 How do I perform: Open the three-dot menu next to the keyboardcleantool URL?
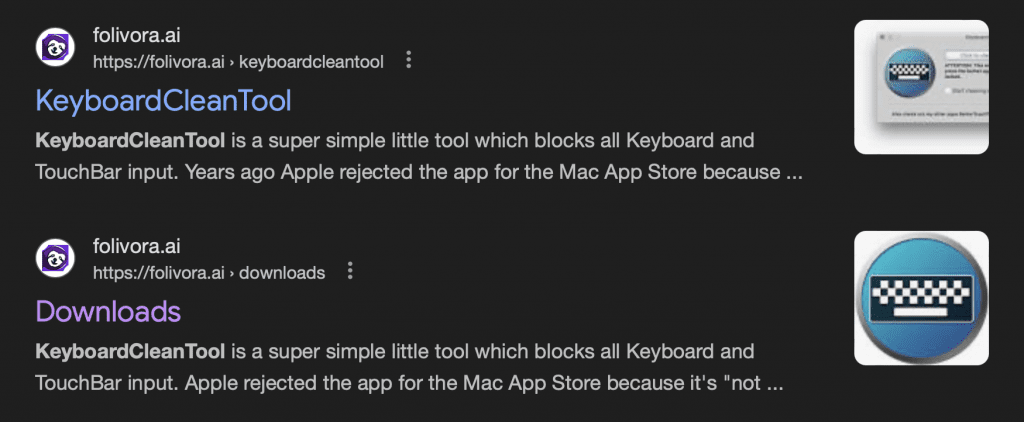pyautogui.click(x=409, y=60)
